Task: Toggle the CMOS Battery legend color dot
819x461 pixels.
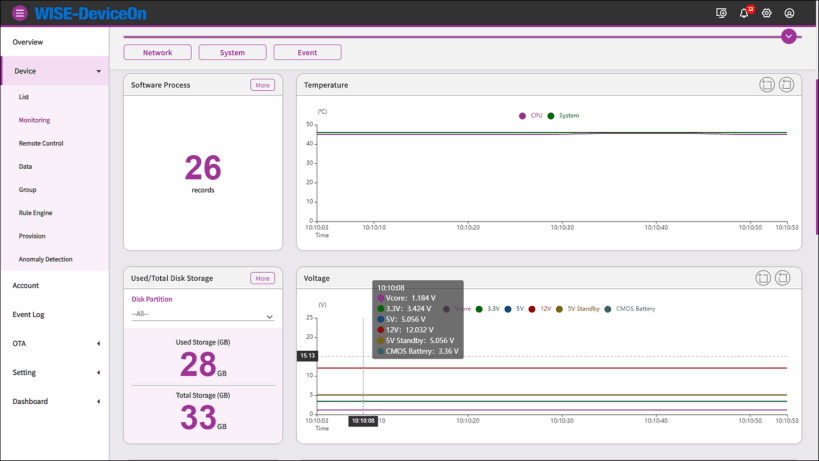Action: [x=608, y=309]
